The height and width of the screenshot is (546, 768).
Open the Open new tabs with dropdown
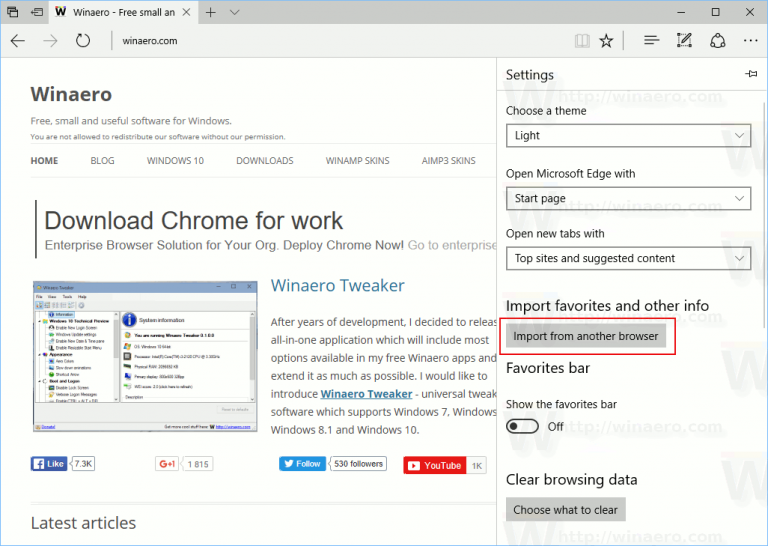pyautogui.click(x=628, y=259)
